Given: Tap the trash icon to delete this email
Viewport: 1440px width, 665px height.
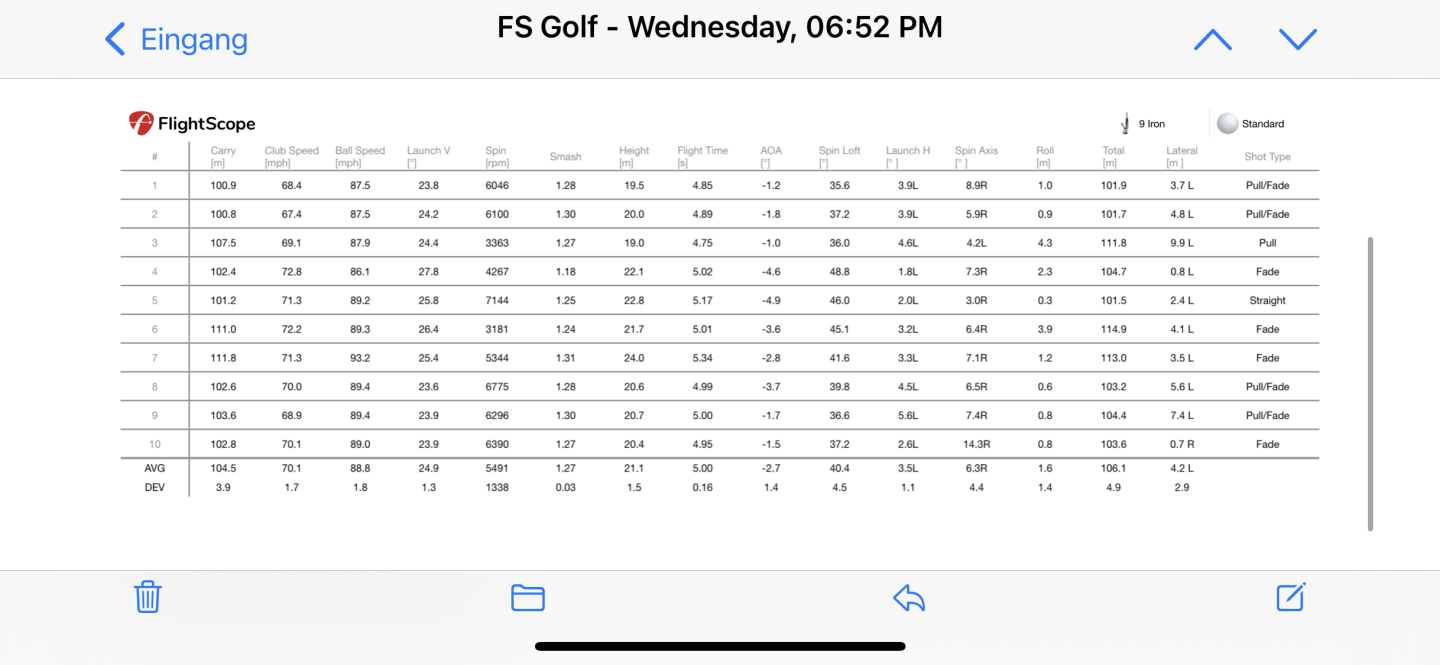Looking at the screenshot, I should (x=148, y=597).
